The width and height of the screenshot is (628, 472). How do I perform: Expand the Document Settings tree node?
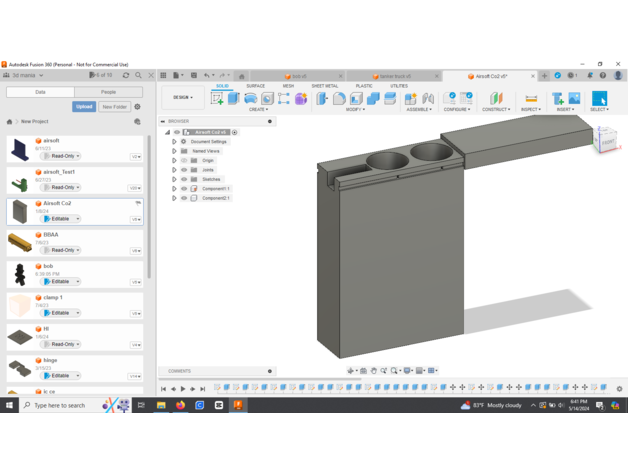click(x=175, y=142)
